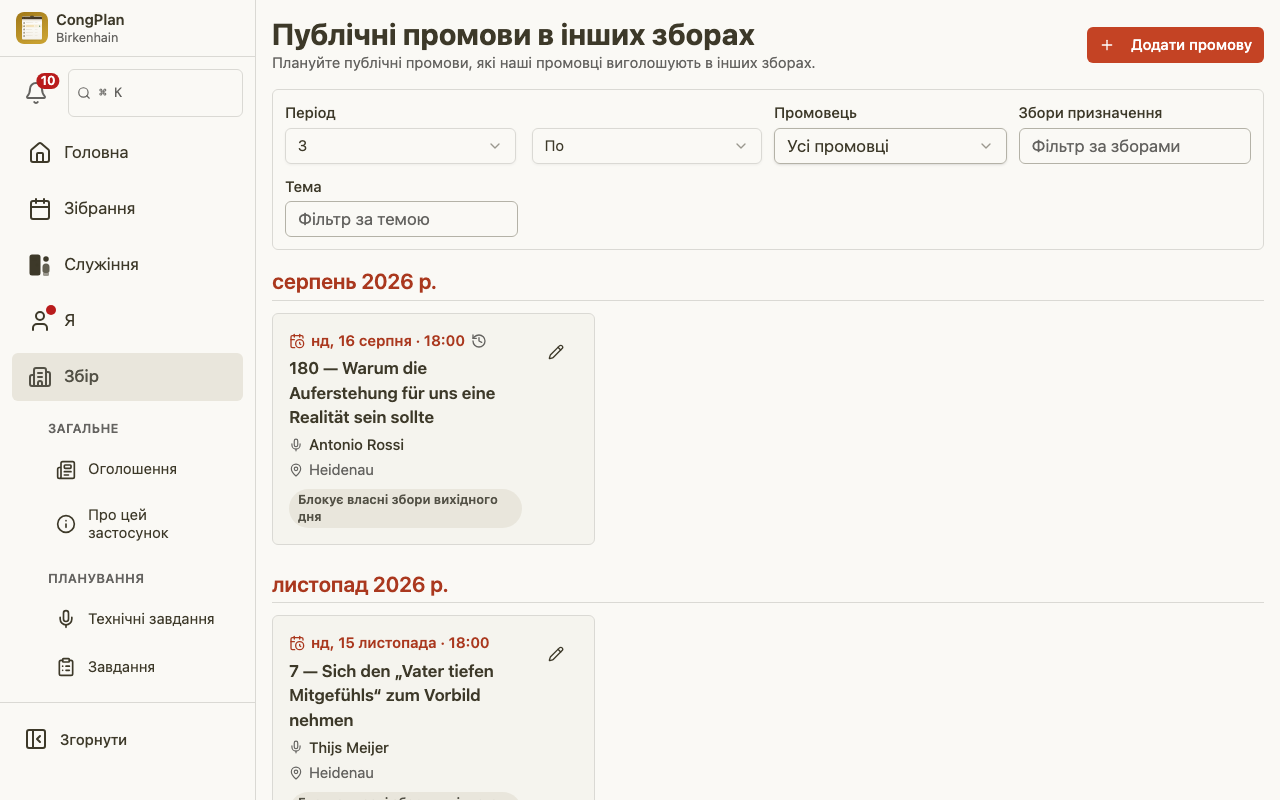Go to Технічні завдання
Viewport: 1280px width, 800px height.
click(x=144, y=619)
